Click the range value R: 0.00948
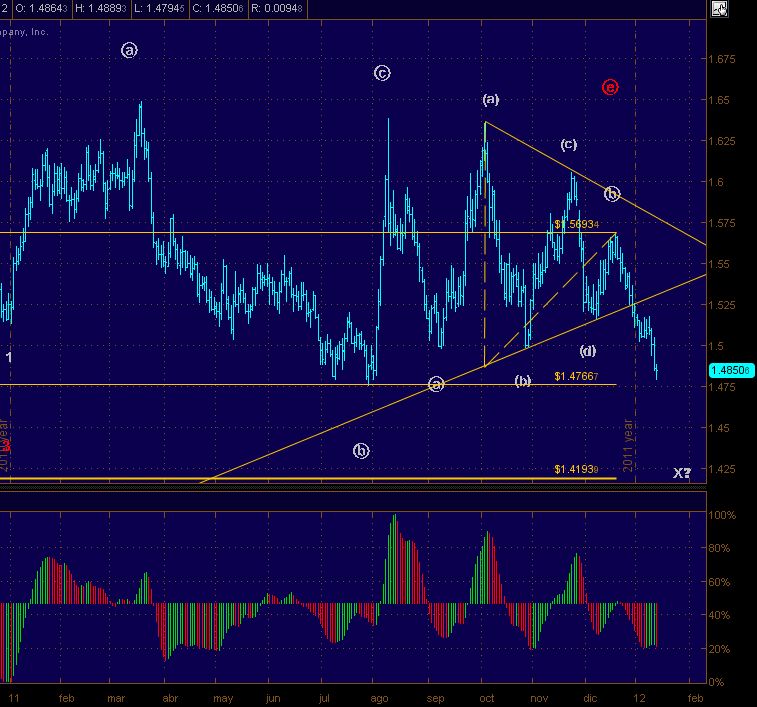Image resolution: width=757 pixels, height=707 pixels. [277, 8]
